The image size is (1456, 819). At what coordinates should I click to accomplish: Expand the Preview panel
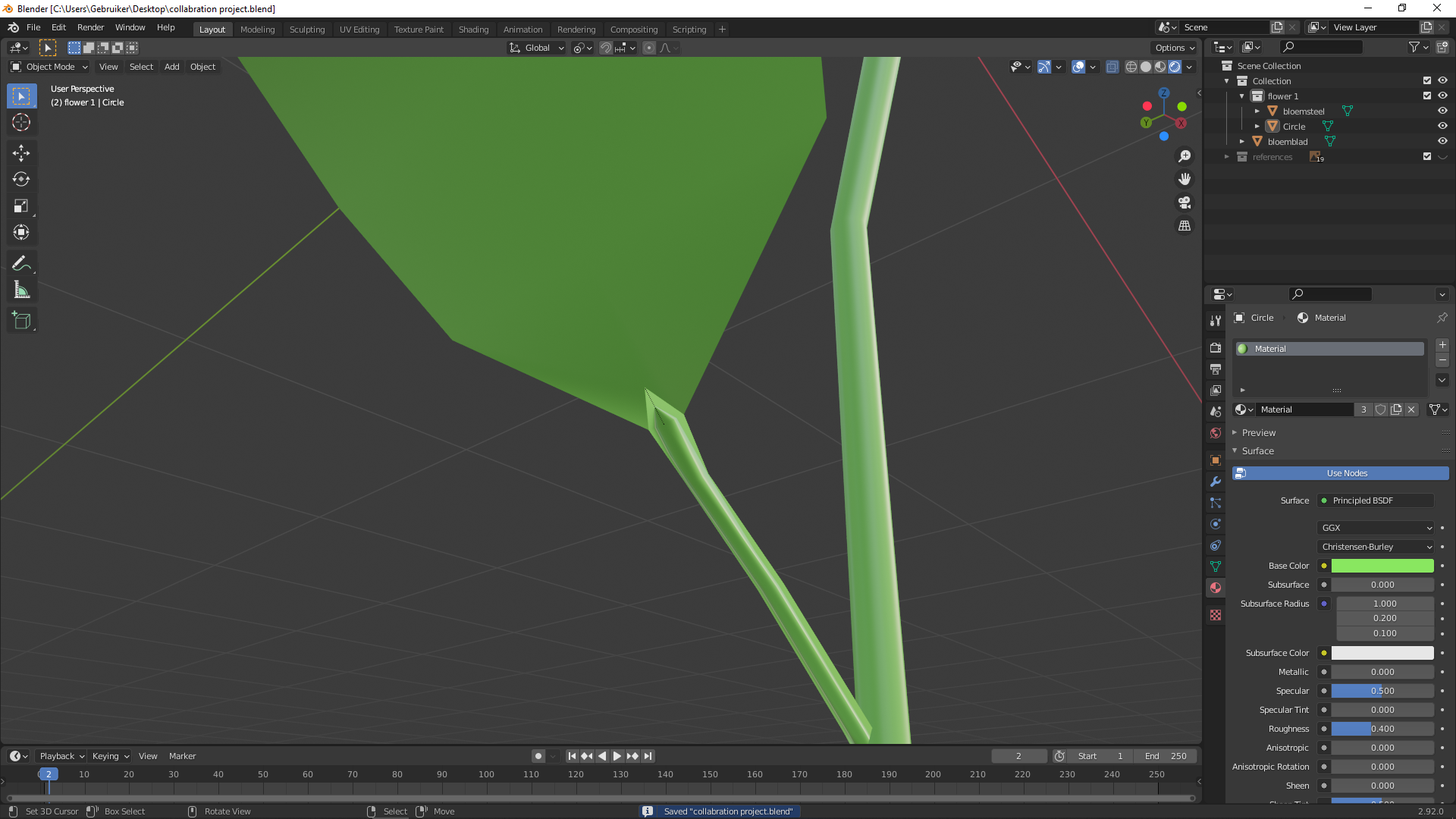(1259, 432)
